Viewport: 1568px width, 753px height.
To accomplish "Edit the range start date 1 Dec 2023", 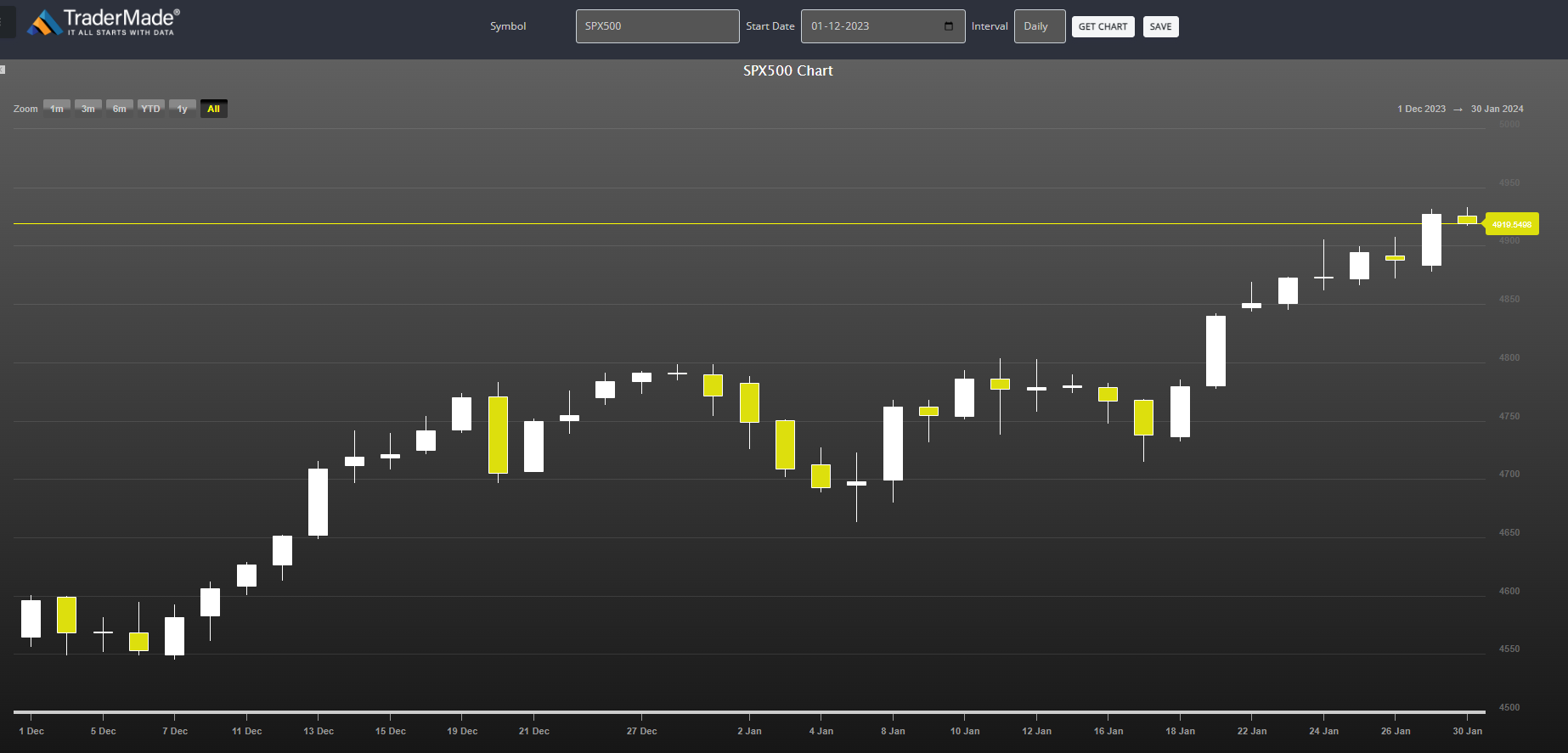I will coord(1421,109).
